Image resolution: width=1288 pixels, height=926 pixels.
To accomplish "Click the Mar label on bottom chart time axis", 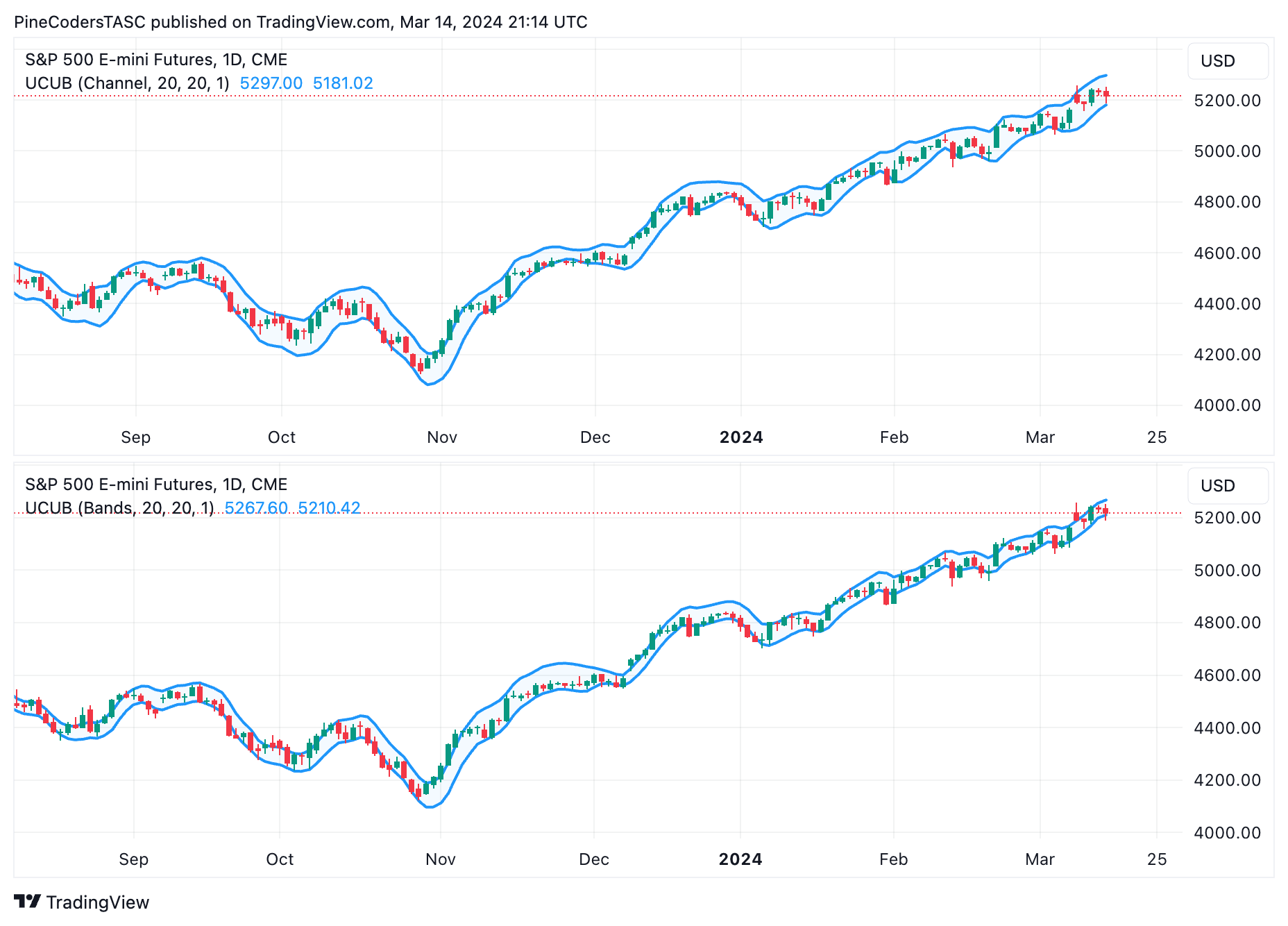I will (x=1040, y=860).
